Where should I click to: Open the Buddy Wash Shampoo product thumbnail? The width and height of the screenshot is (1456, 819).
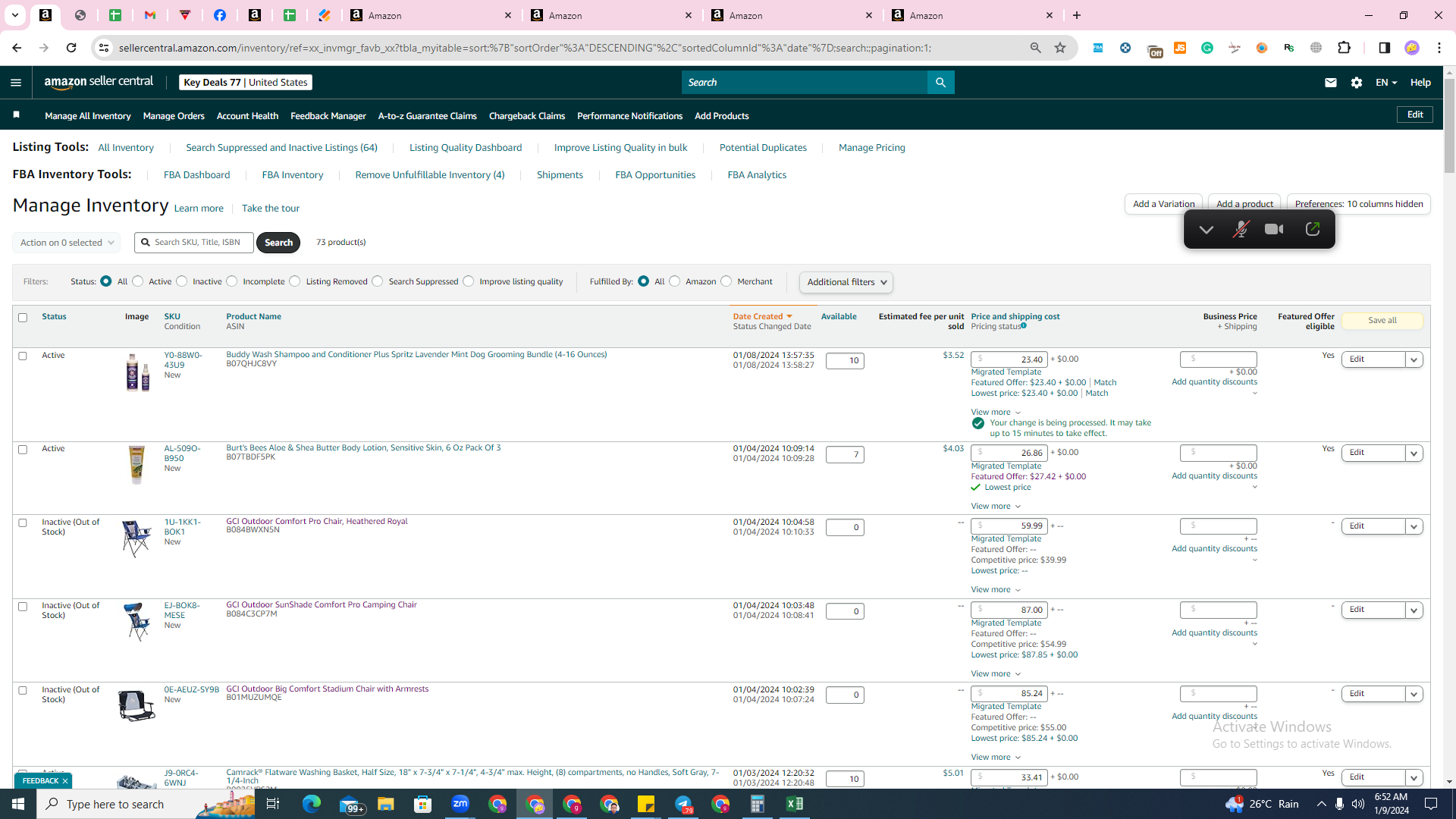[x=137, y=372]
